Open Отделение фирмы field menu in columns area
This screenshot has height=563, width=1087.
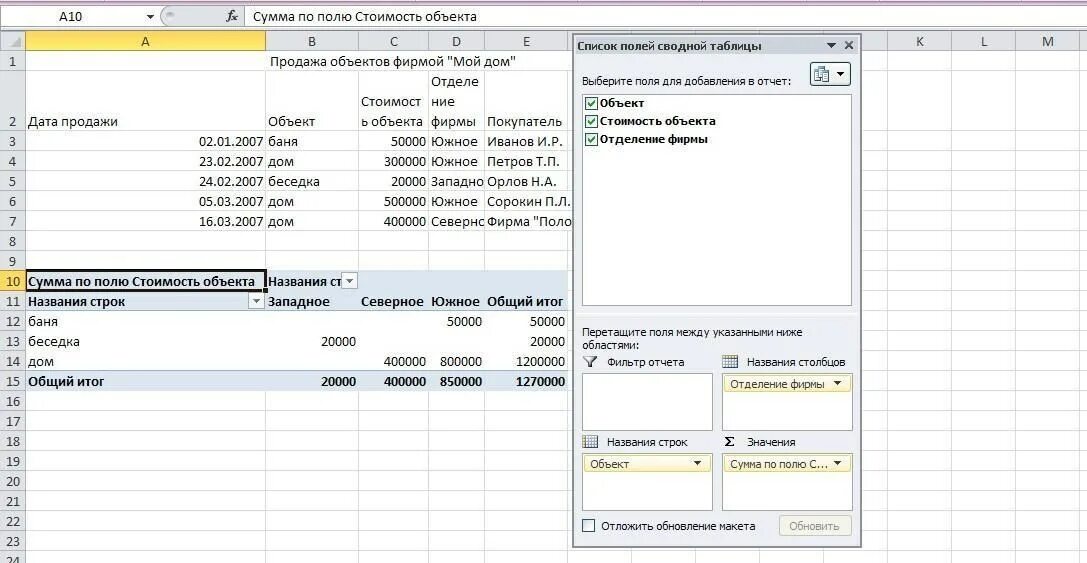click(837, 383)
